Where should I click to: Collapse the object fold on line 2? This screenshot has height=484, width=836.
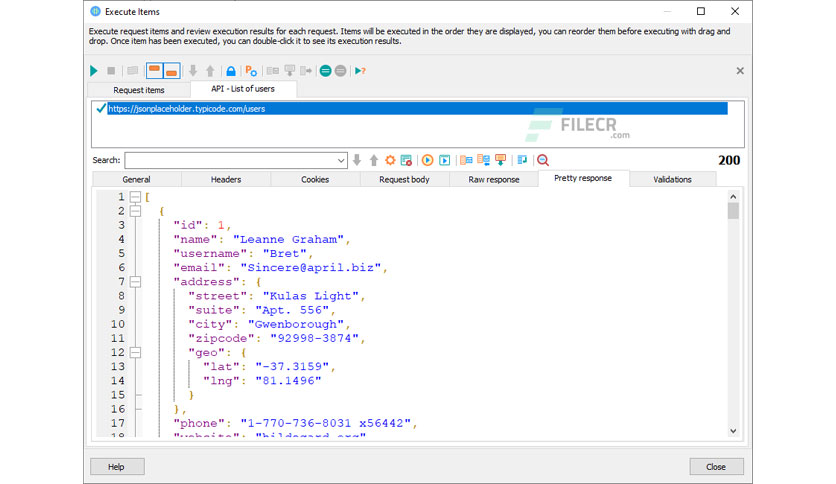[x=135, y=211]
